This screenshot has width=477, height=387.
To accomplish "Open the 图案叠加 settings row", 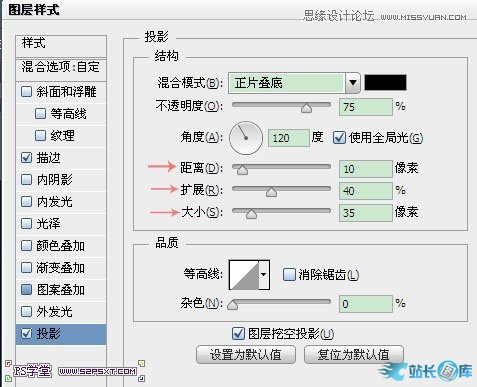I will 61,290.
